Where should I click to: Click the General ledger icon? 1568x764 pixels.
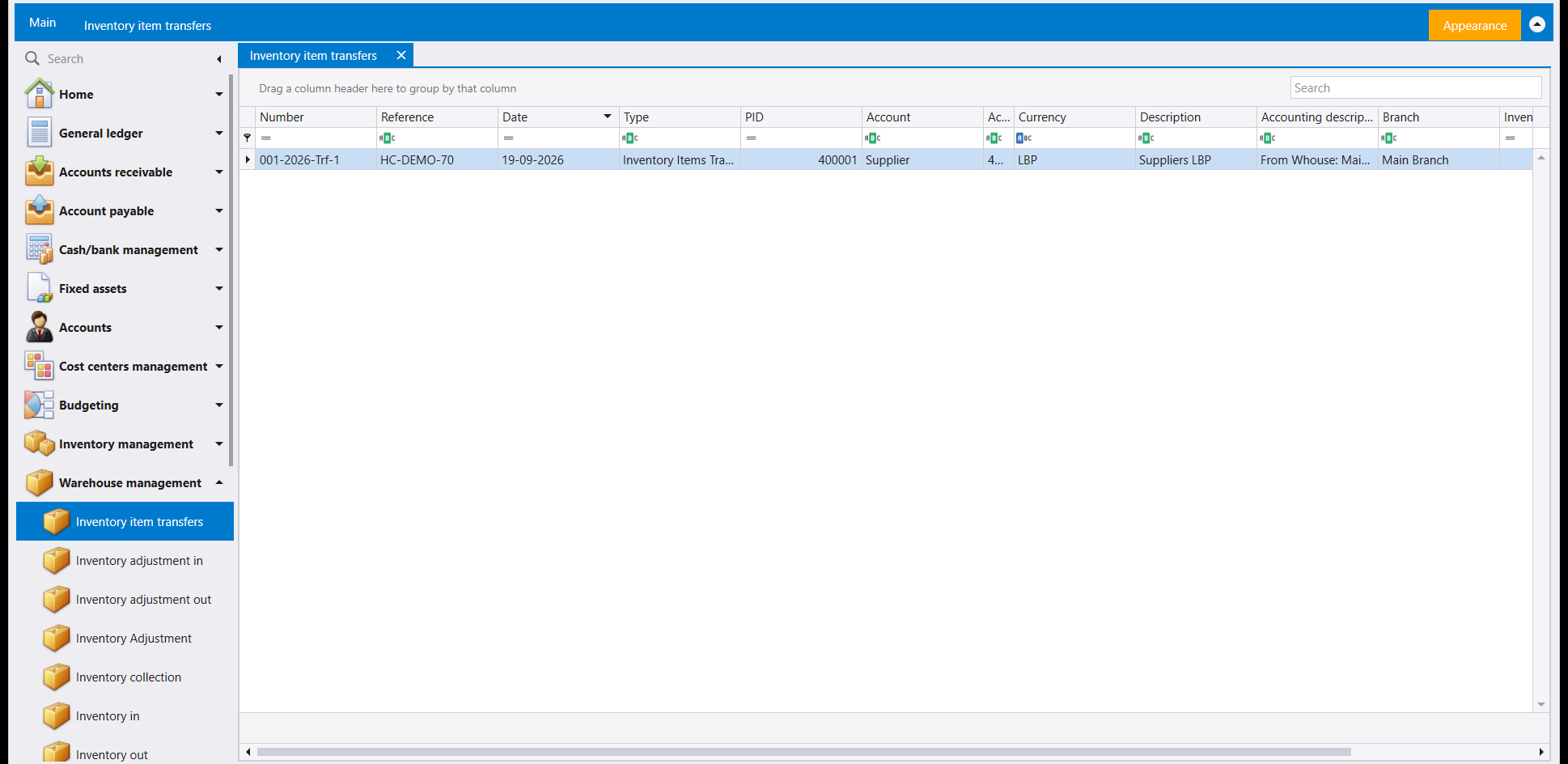point(39,133)
